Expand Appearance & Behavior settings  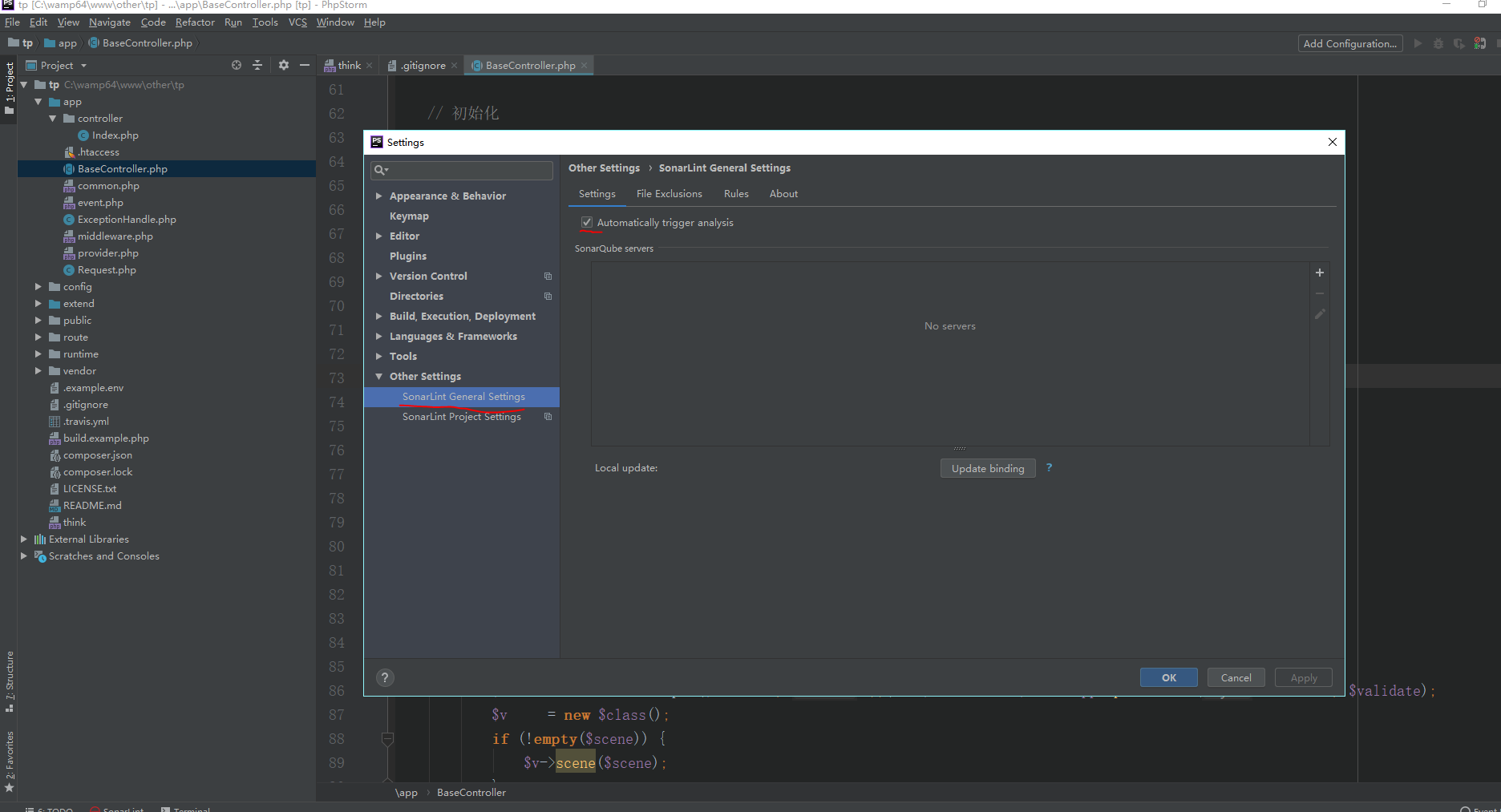click(378, 196)
